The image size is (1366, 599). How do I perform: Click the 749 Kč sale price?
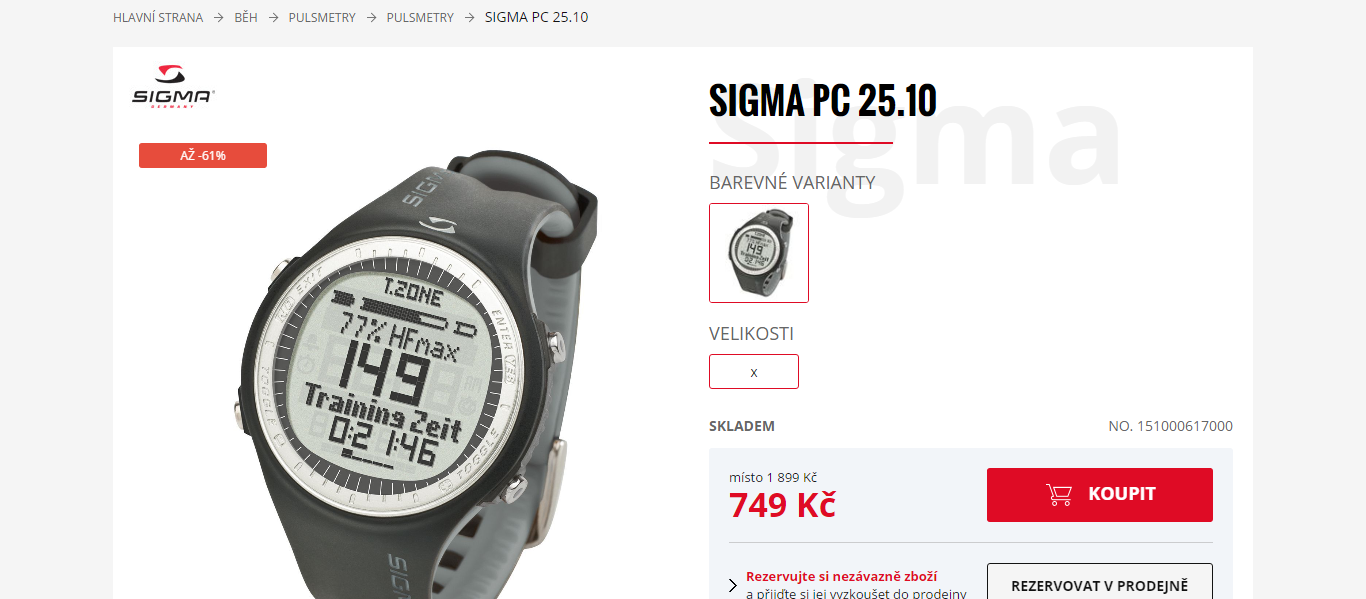[x=782, y=506]
